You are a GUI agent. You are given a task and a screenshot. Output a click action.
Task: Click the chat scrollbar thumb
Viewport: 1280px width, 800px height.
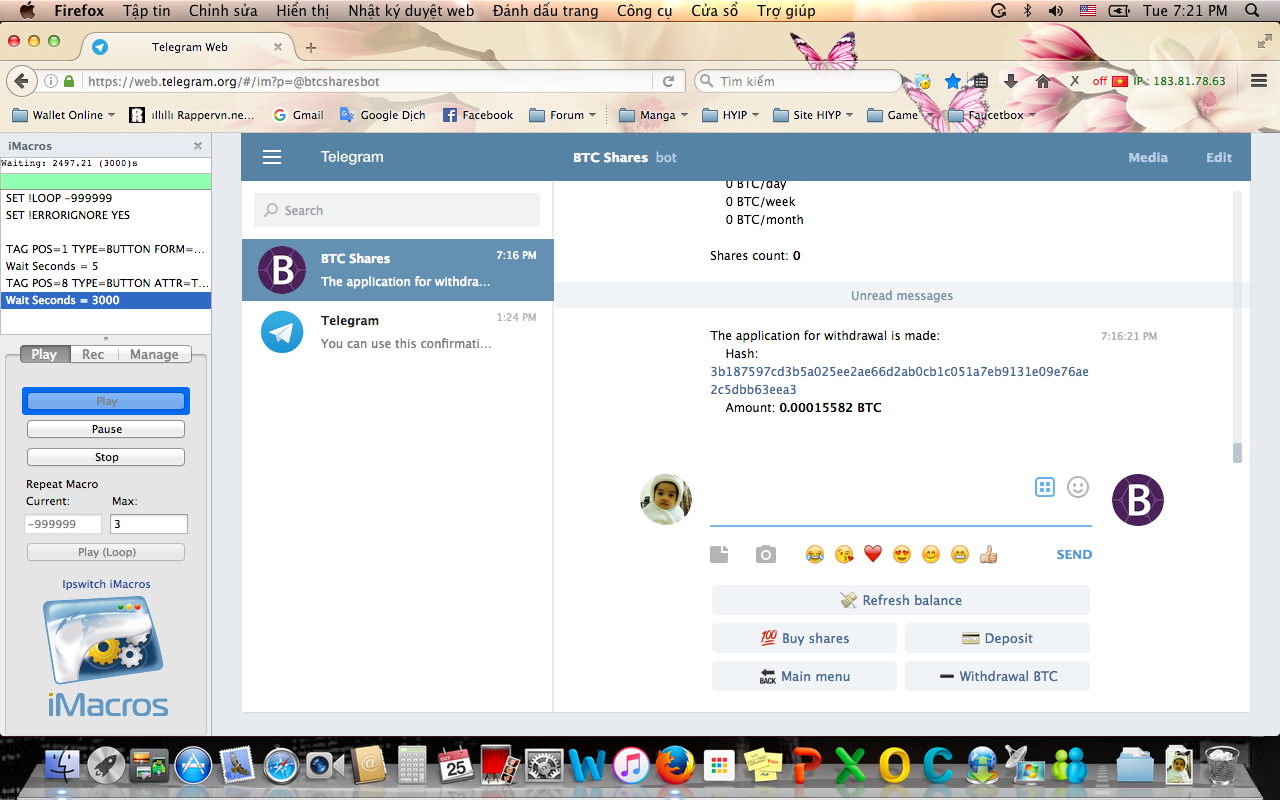1237,453
